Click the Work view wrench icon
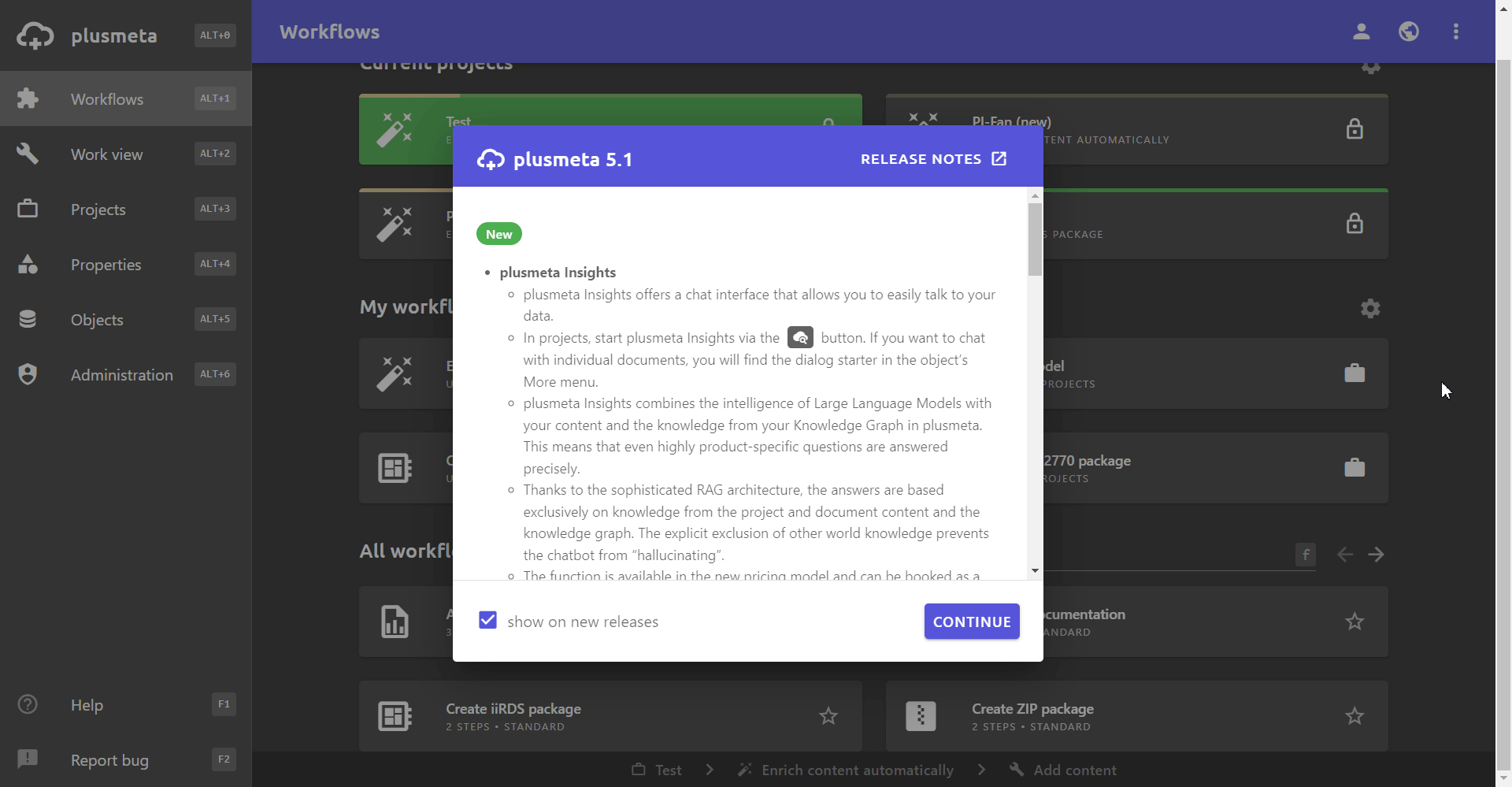Screen dimensions: 1512x787 [28, 154]
